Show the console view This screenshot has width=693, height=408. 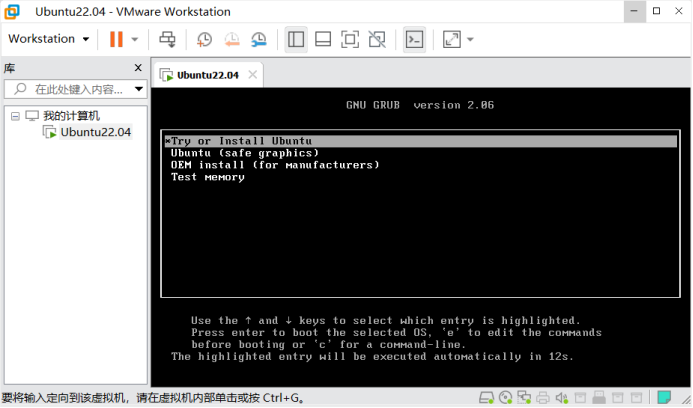tap(415, 39)
